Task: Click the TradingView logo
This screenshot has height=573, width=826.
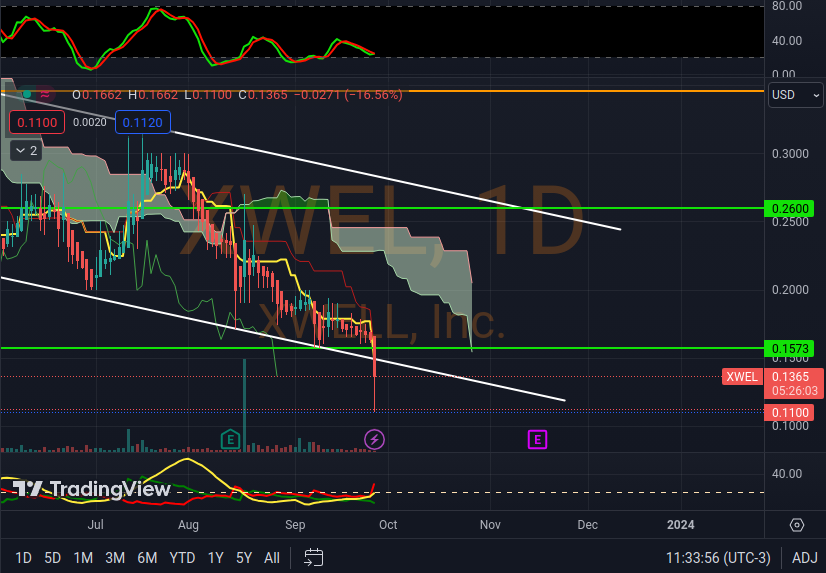Action: [x=91, y=489]
